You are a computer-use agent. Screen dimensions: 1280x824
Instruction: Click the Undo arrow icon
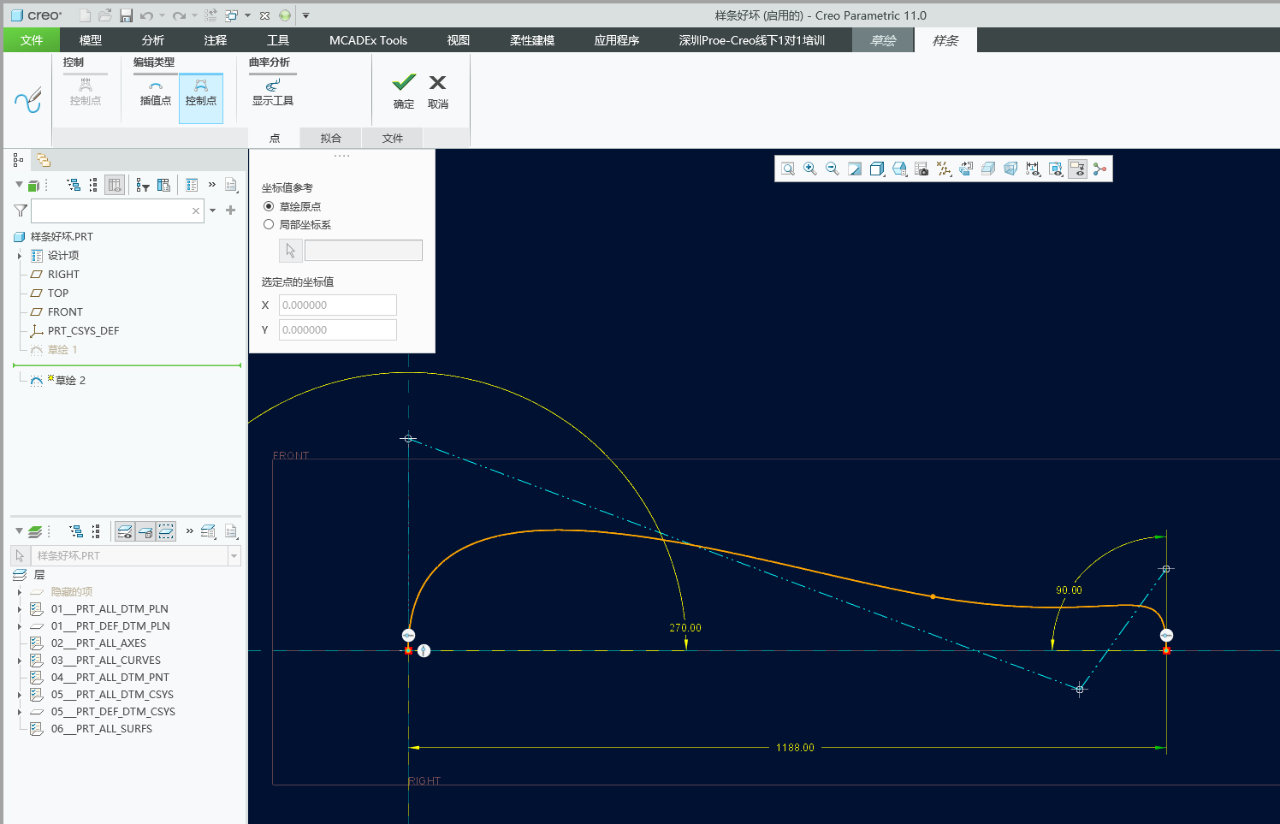[x=146, y=15]
